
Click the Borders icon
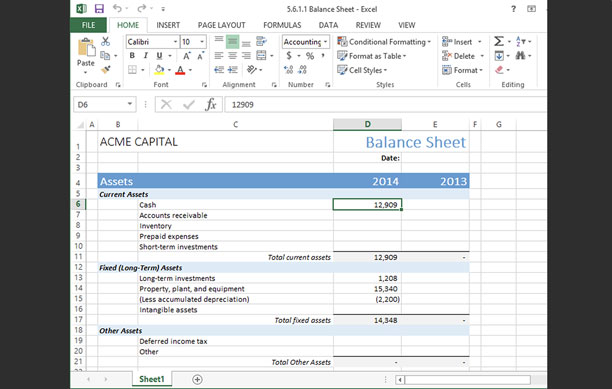pyautogui.click(x=133, y=70)
